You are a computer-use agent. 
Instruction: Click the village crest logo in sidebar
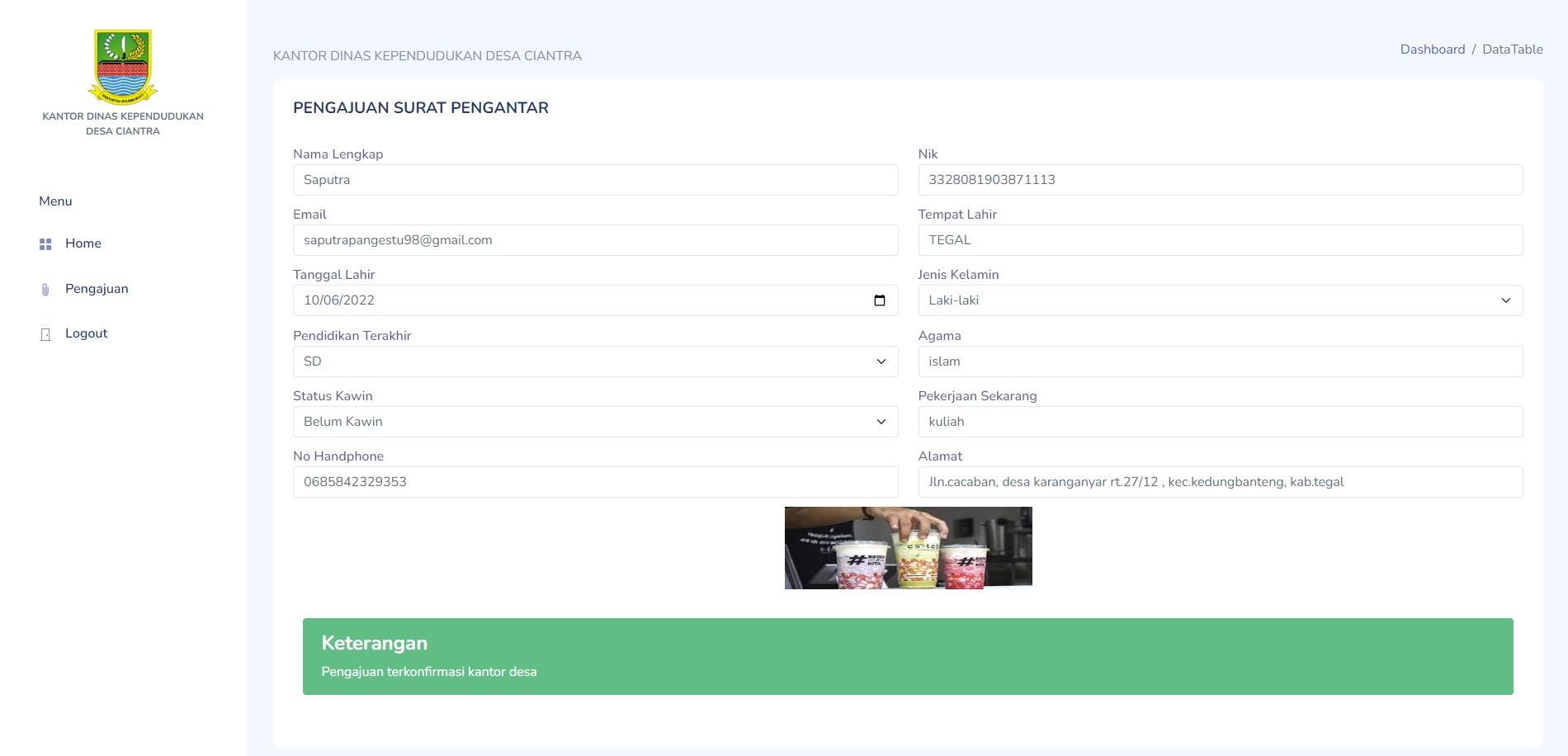tap(123, 67)
